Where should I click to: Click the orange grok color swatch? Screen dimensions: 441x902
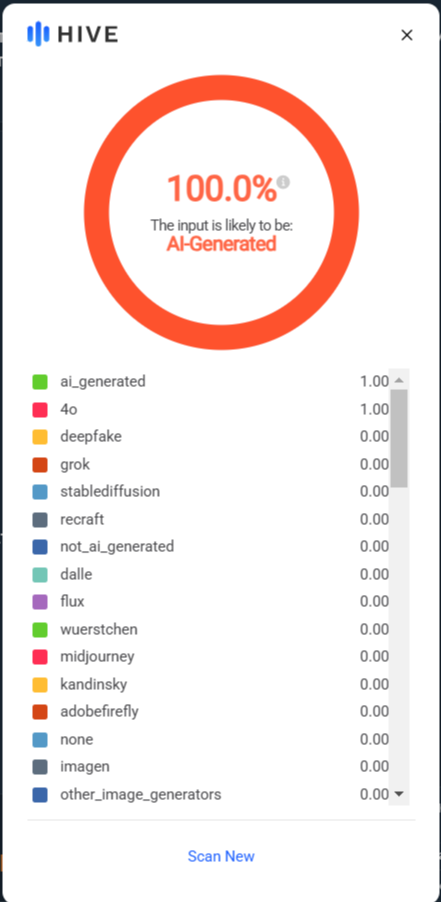click(40, 464)
